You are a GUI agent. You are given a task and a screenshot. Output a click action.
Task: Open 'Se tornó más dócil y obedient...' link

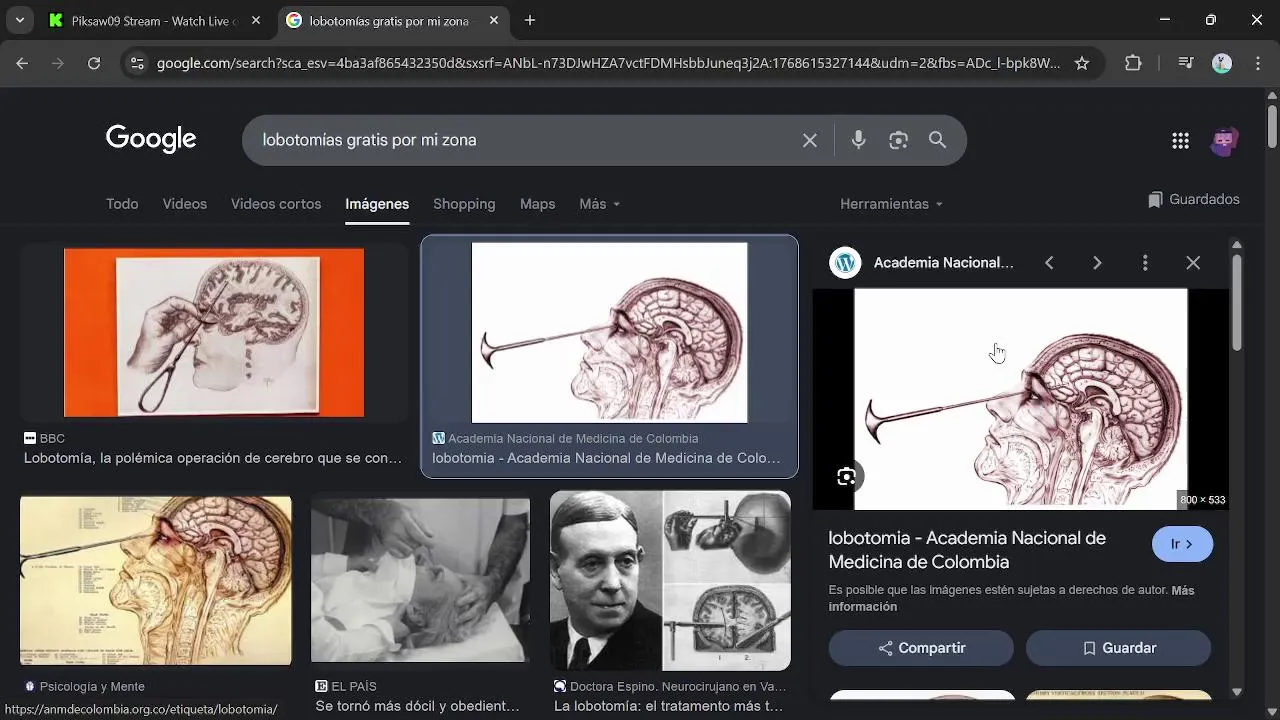[x=417, y=706]
